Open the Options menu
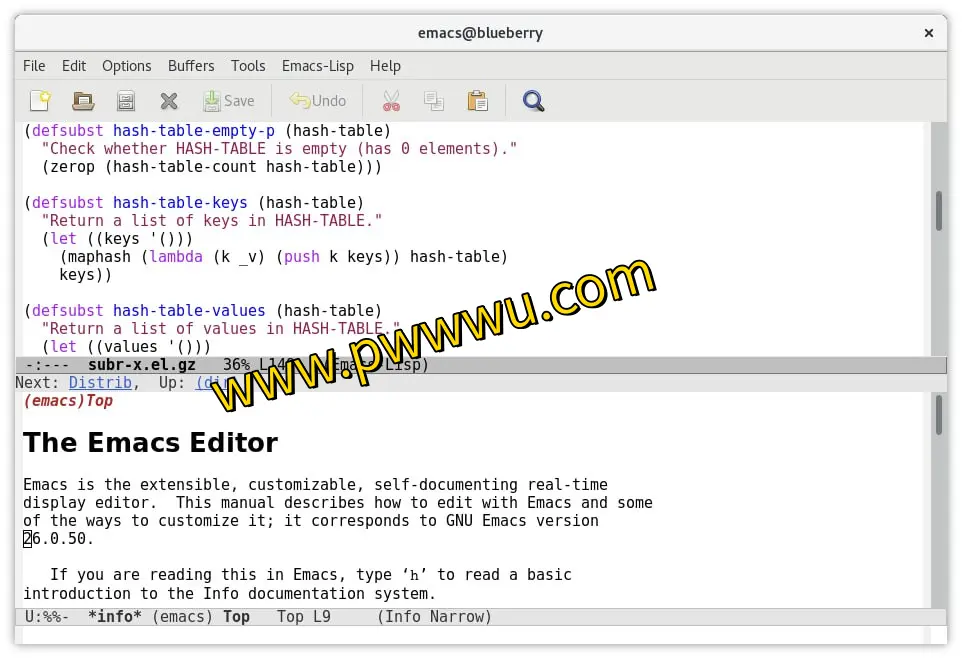Viewport: 962px width, 659px height. (126, 66)
